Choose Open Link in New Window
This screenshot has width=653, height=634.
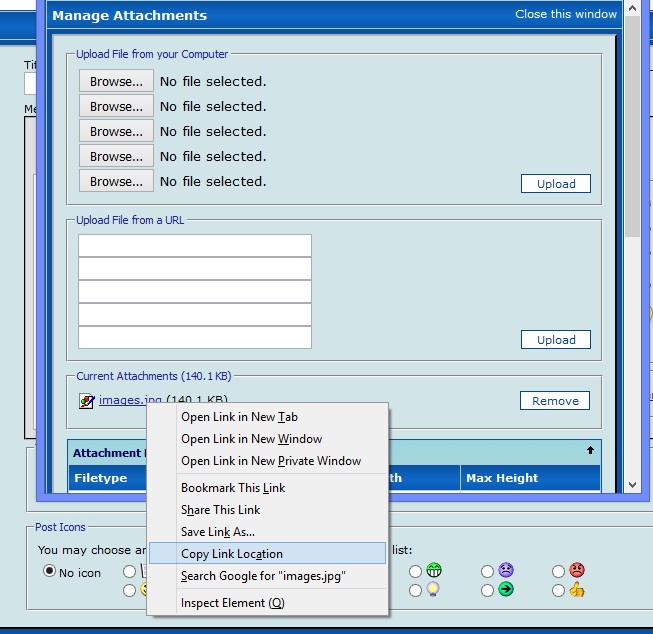tap(267, 439)
